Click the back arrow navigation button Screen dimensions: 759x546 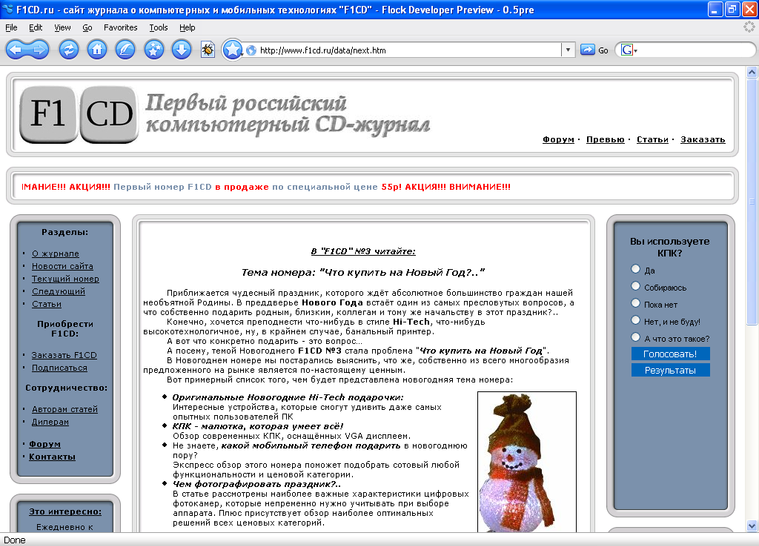pos(15,49)
